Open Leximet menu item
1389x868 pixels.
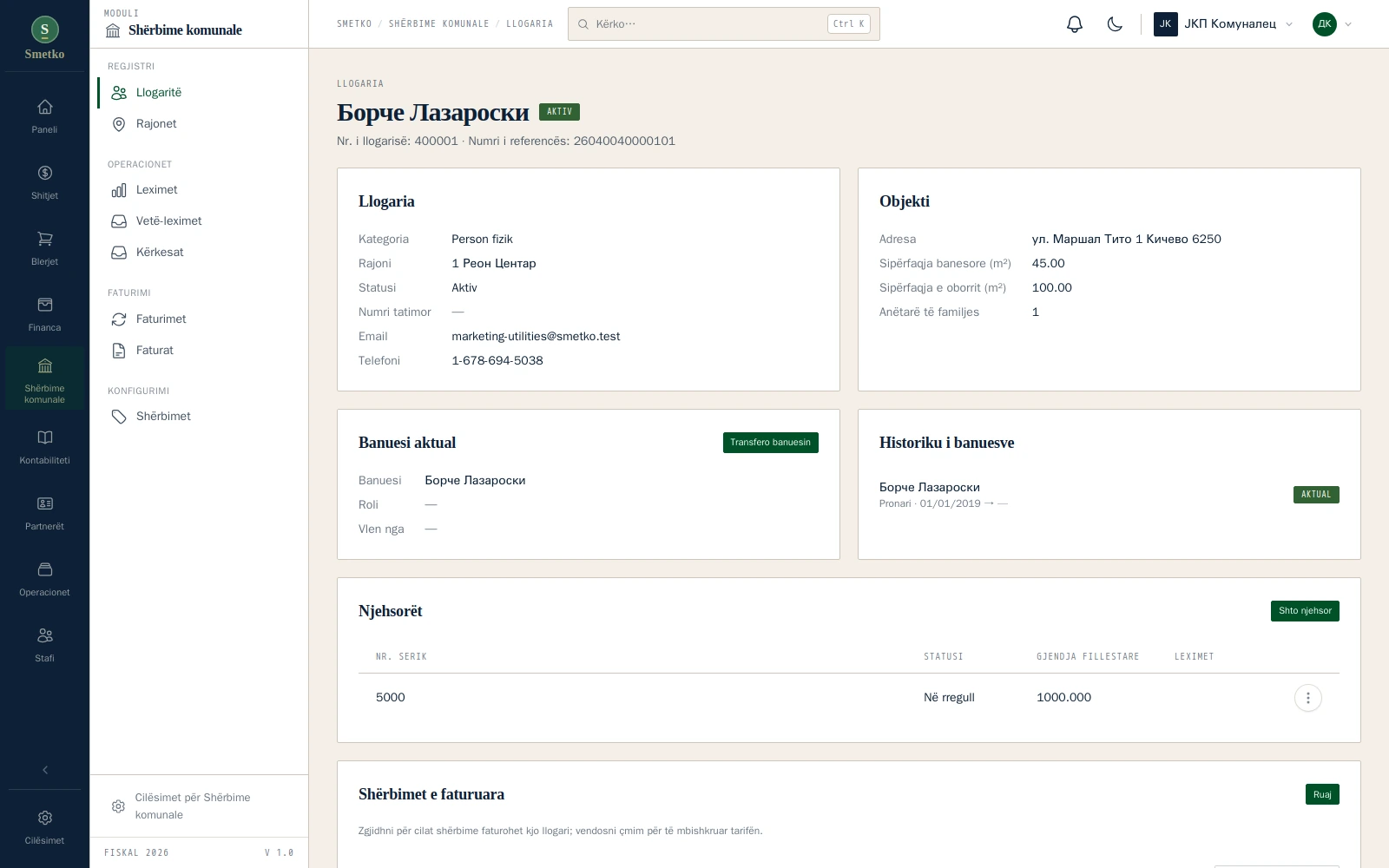tap(199, 190)
